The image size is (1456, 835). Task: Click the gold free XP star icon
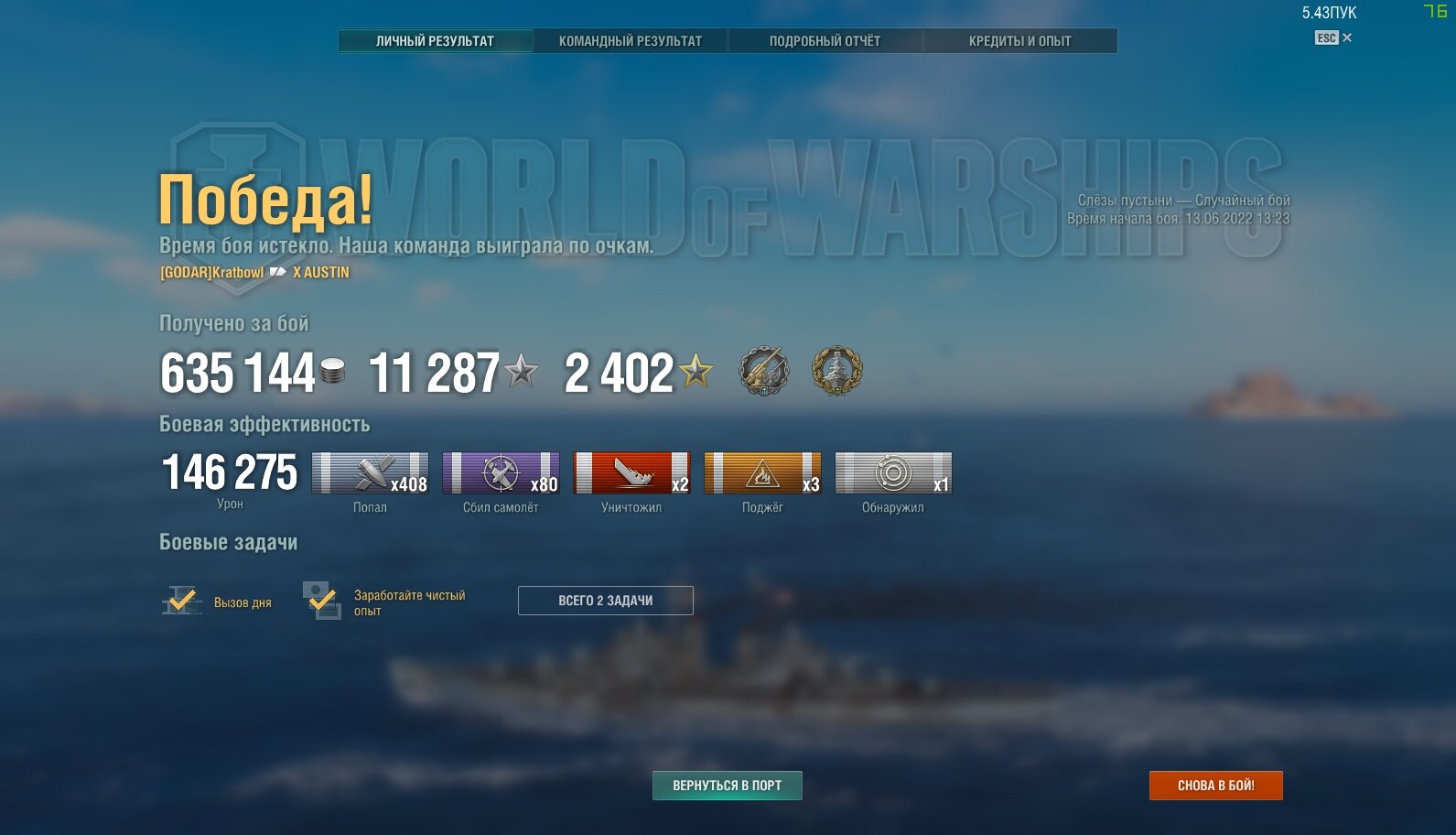tap(696, 371)
